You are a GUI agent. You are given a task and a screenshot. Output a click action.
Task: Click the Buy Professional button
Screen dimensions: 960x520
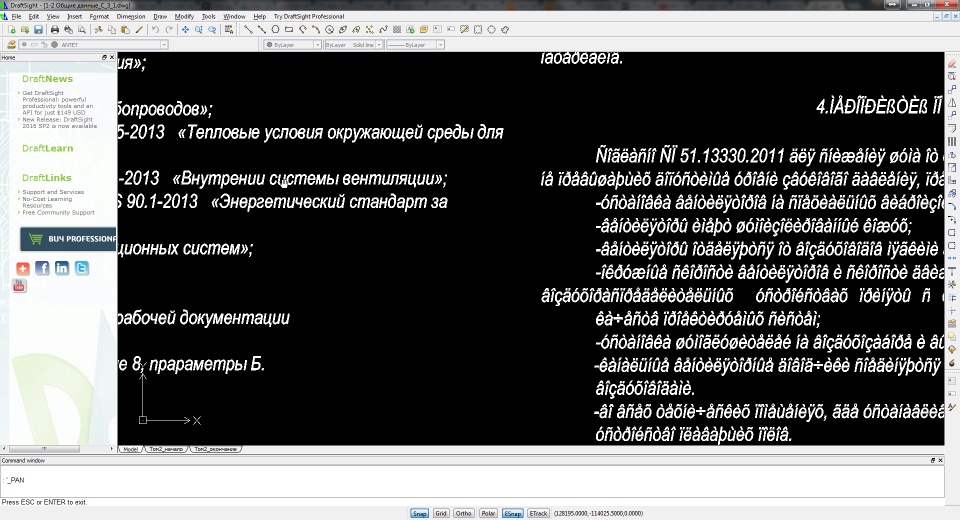tap(68, 239)
